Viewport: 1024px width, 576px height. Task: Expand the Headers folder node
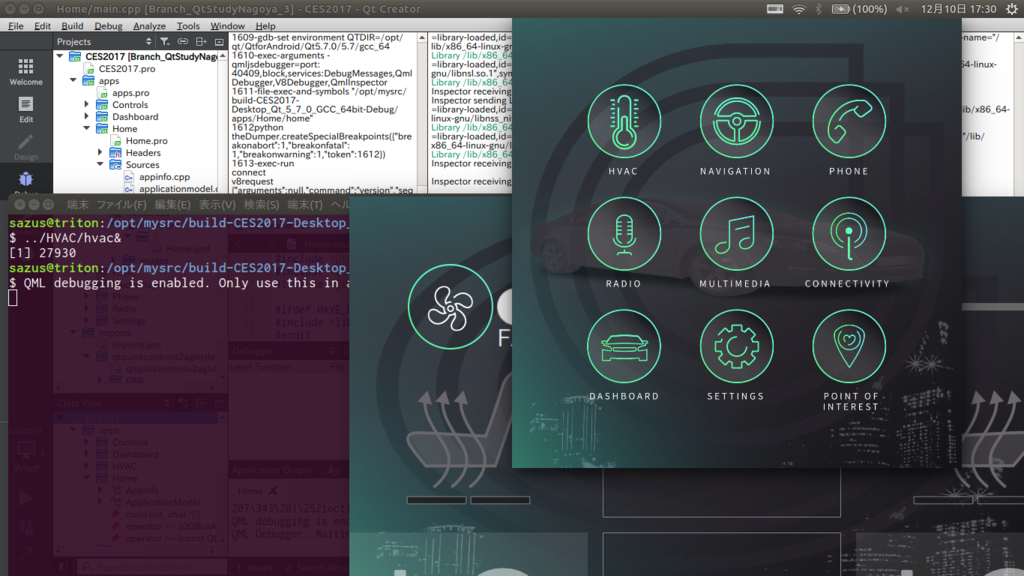coord(100,152)
